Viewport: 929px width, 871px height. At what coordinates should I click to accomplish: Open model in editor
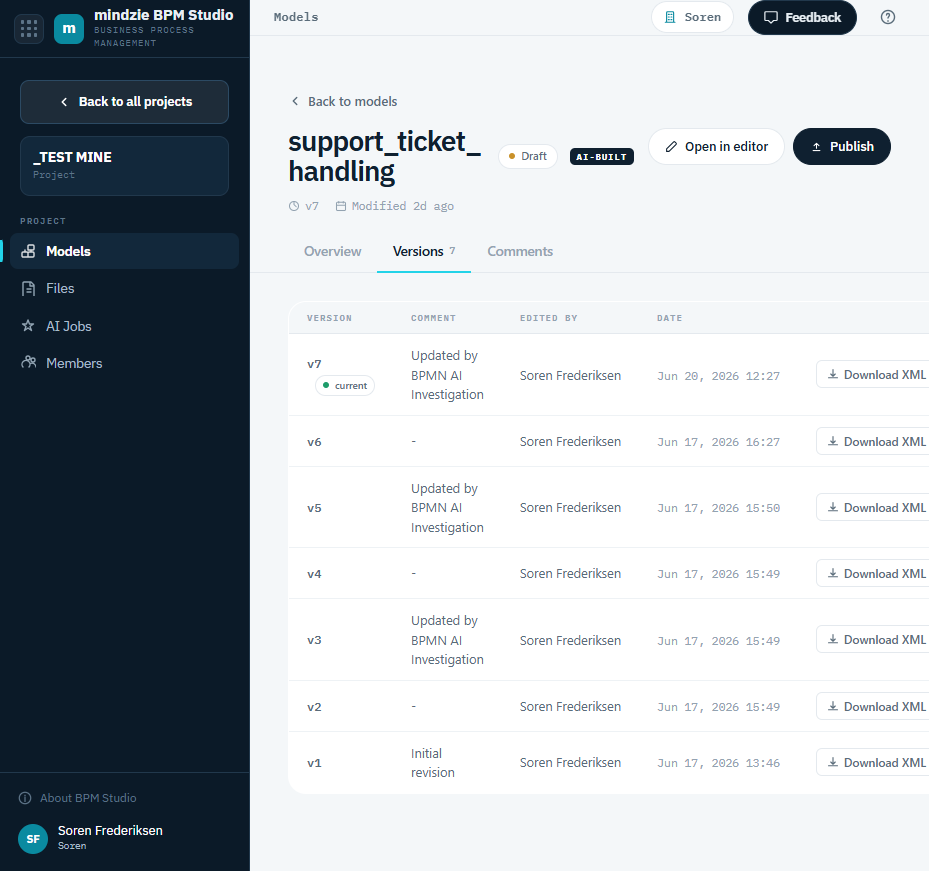click(716, 146)
